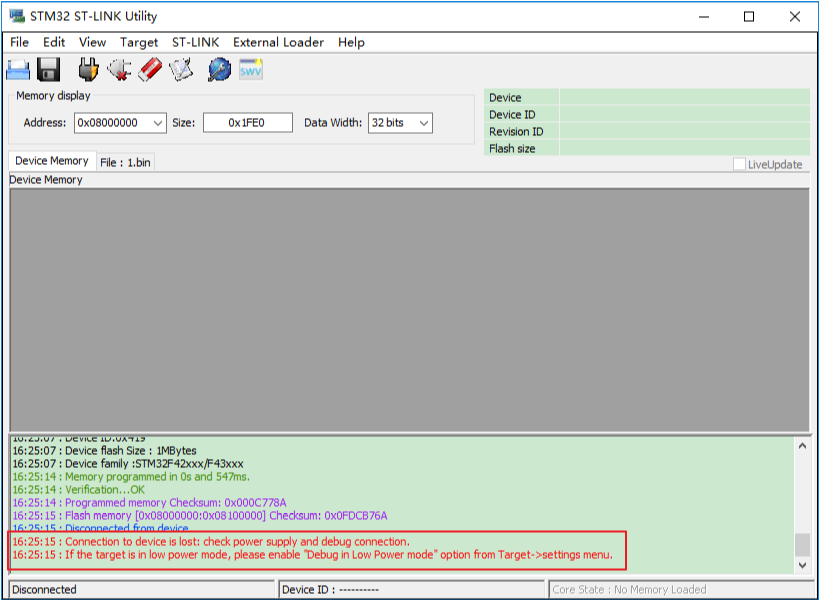Click the 'Programmed memory Checksum: 0x000C778A' line
Viewport: 819px width, 600px height.
pyautogui.click(x=149, y=503)
